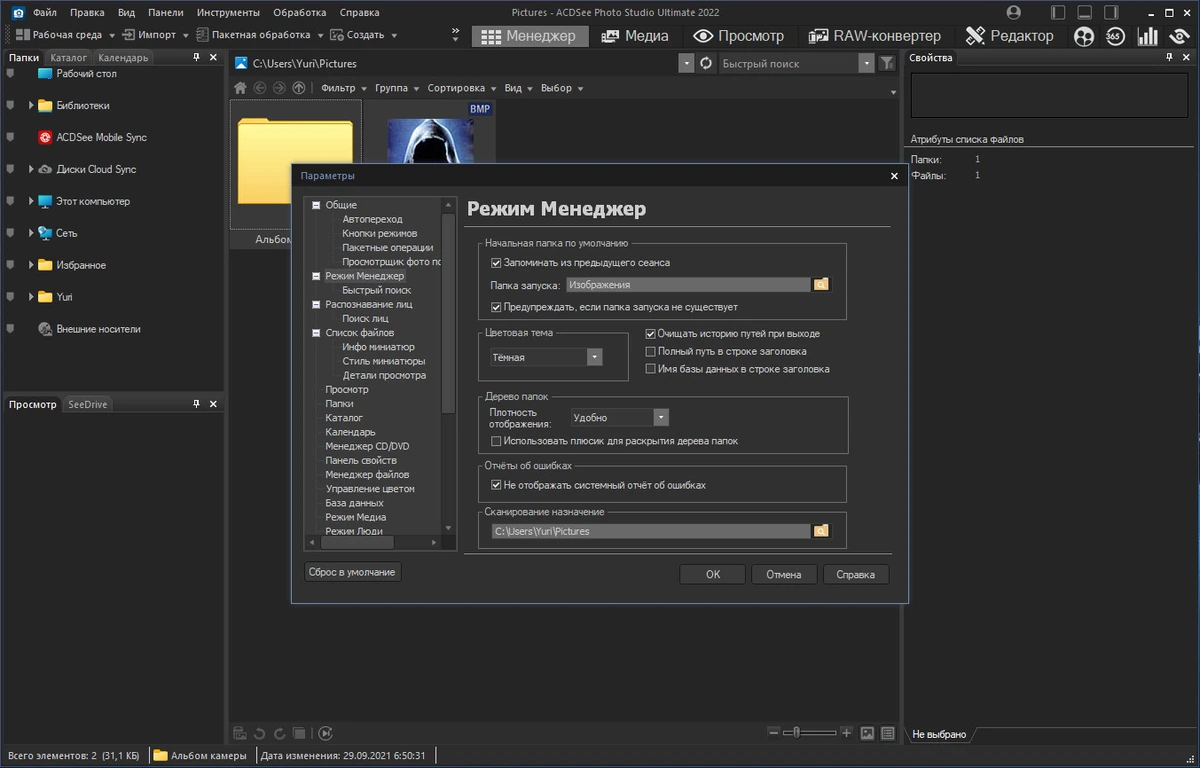
Task: Toggle 'Не отображать системный отчёт об ошибках'
Action: click(x=496, y=485)
